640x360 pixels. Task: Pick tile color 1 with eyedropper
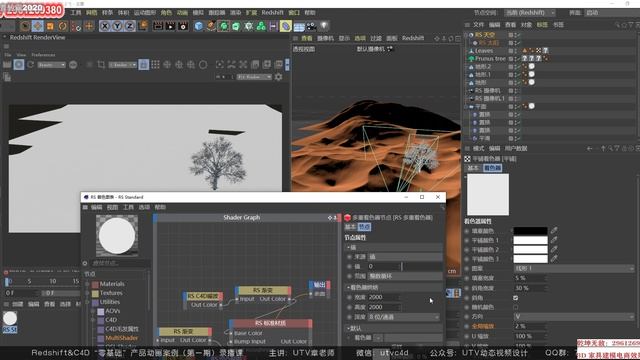click(x=554, y=240)
